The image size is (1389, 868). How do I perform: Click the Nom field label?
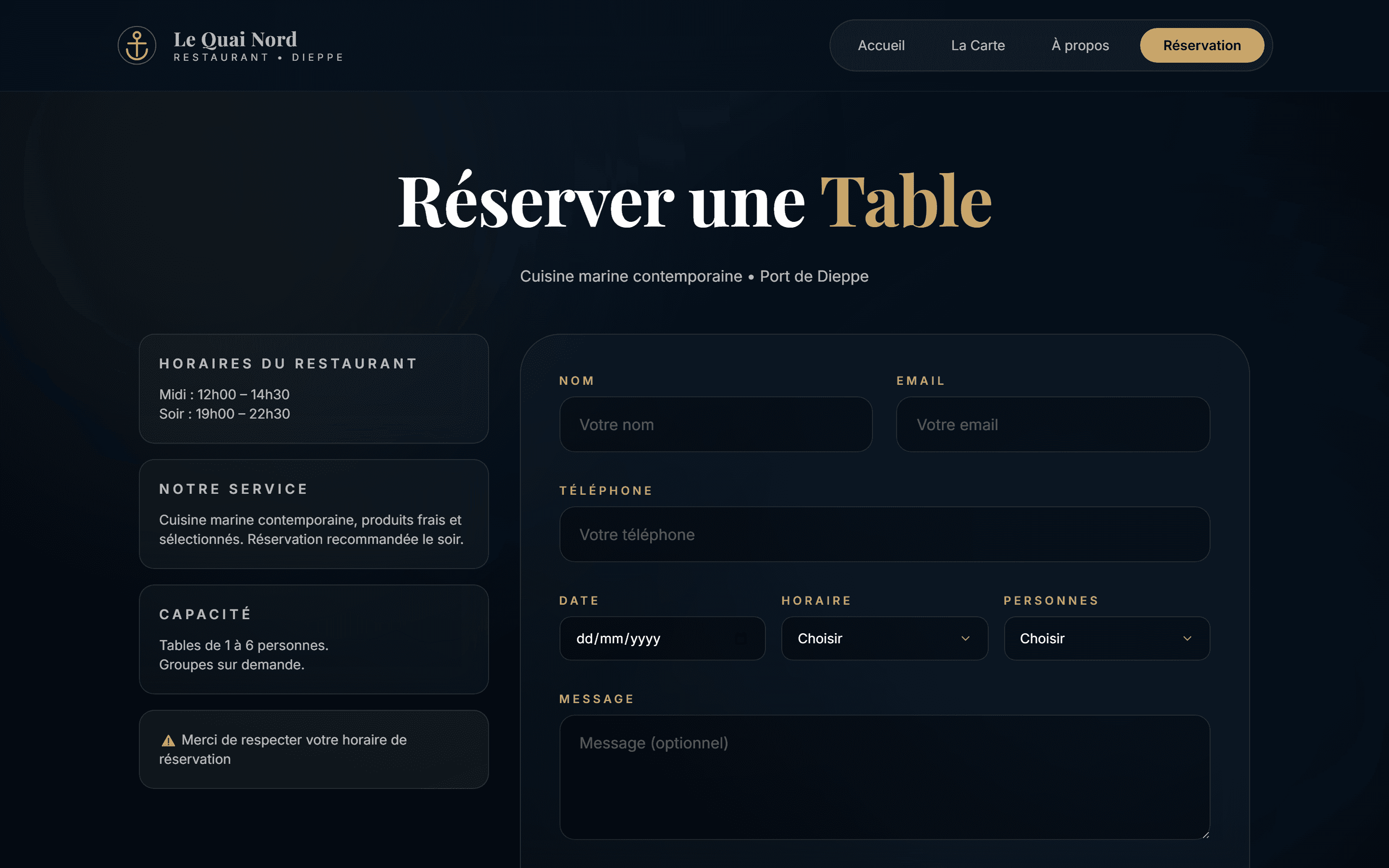click(577, 380)
